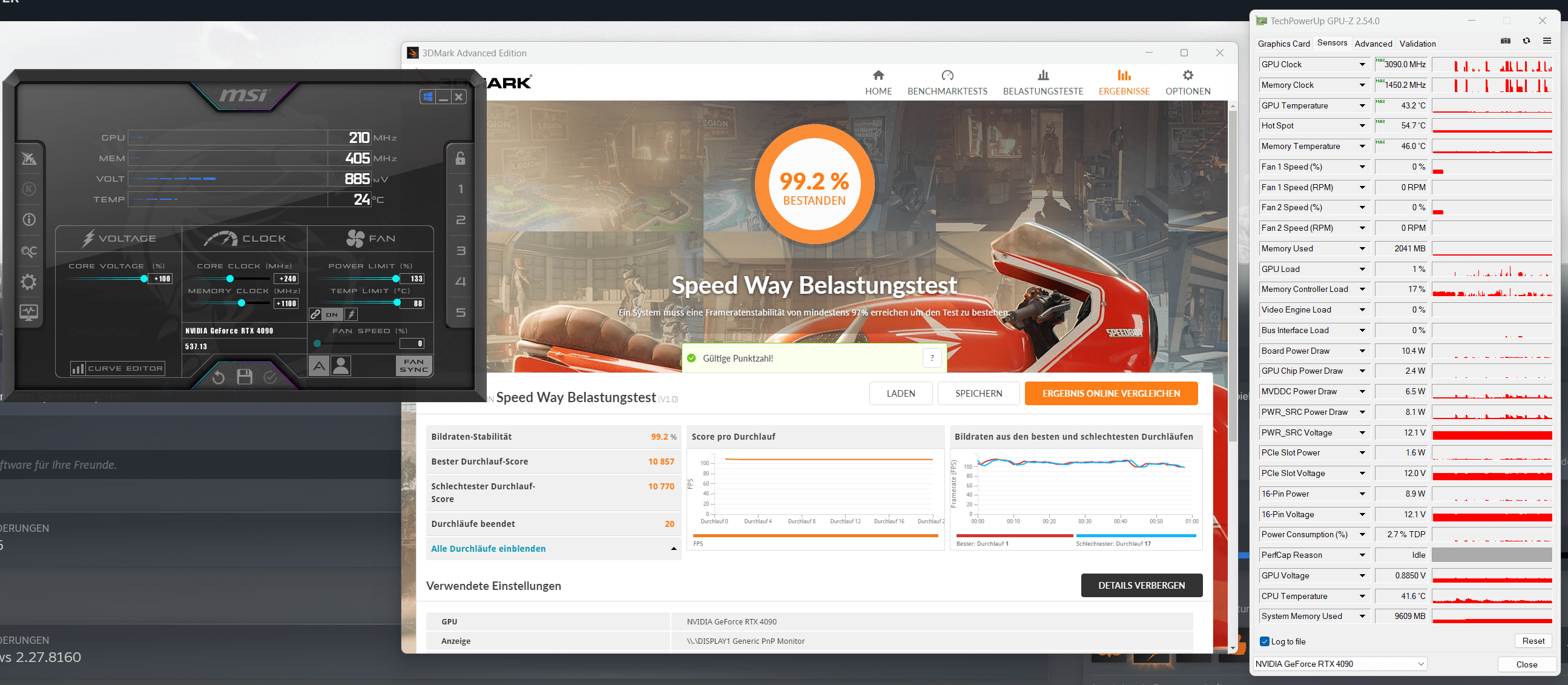Viewport: 1568px width, 685px height.
Task: Click Ergebnis Online Vergleichen button
Action: click(1111, 393)
